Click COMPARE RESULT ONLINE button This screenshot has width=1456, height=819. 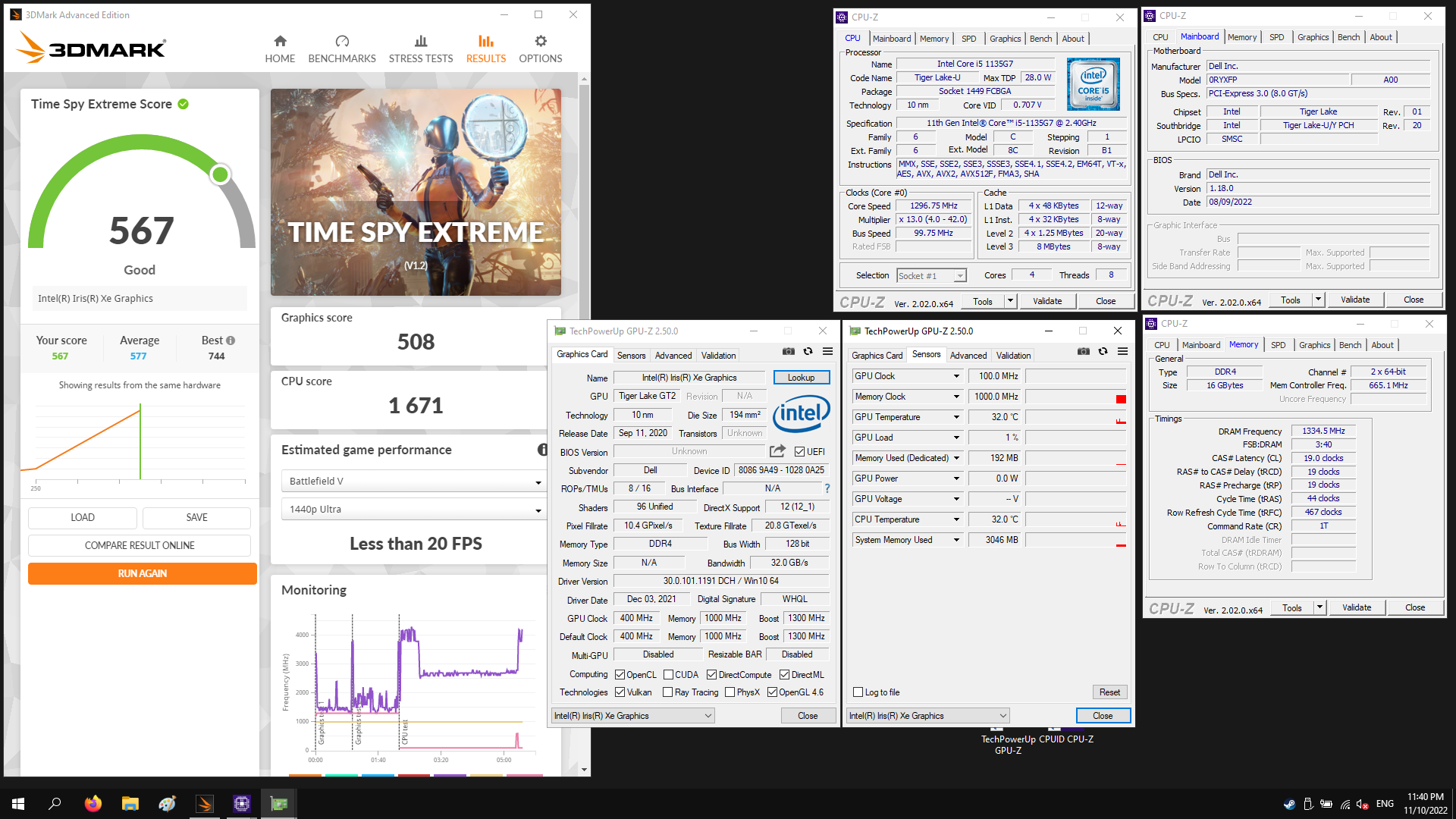pos(140,546)
